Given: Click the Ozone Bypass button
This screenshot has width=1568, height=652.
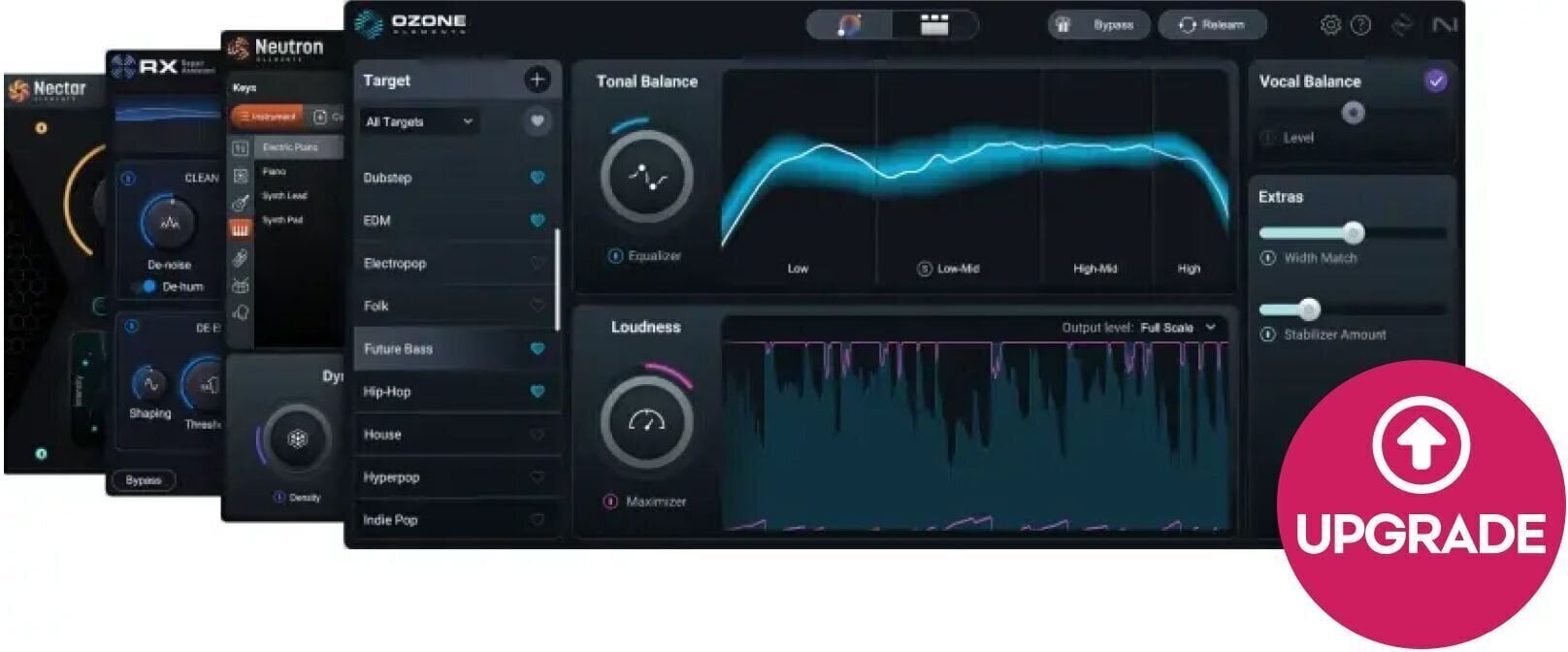Looking at the screenshot, I should (1098, 25).
